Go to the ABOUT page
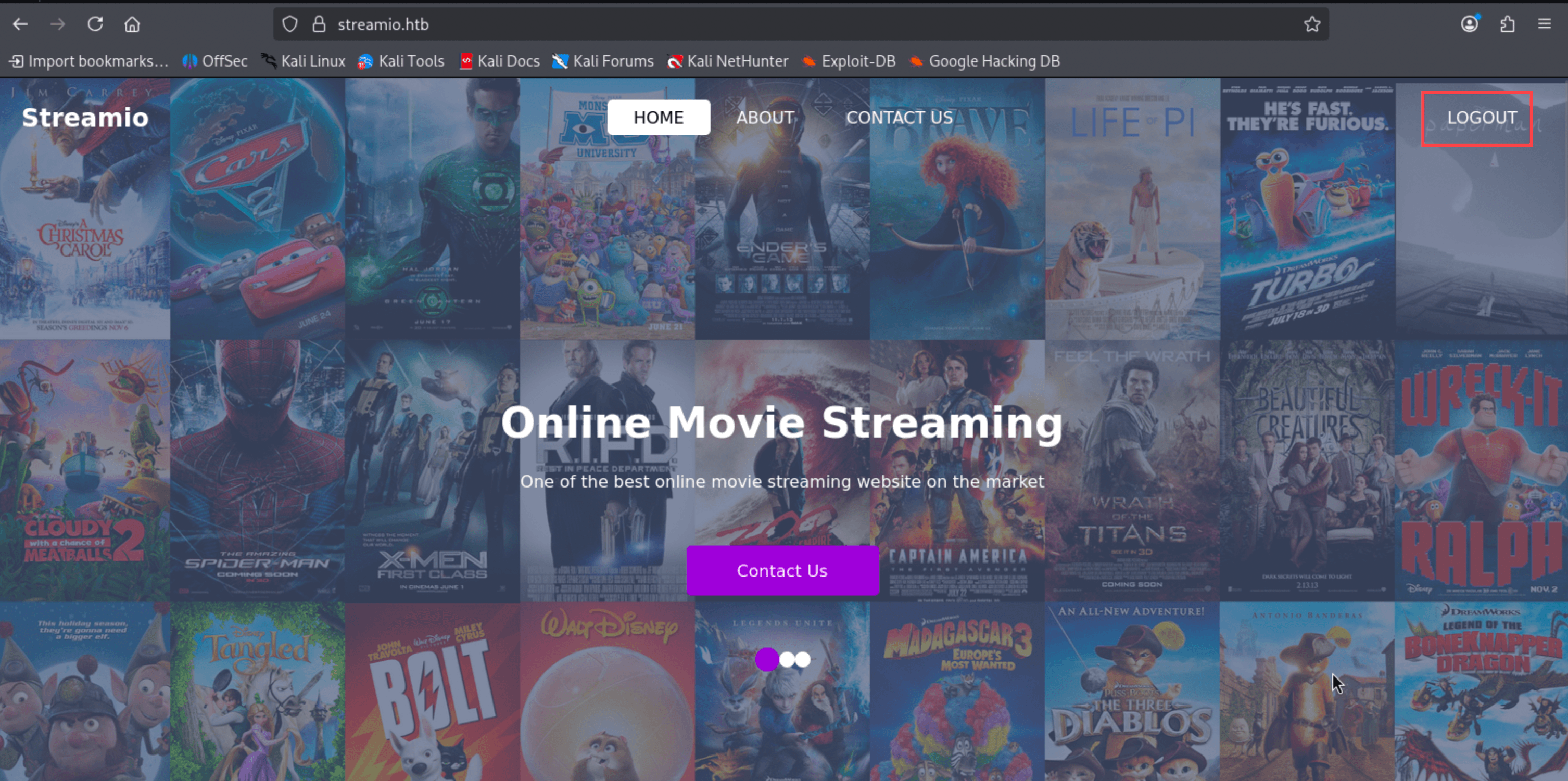This screenshot has width=1568, height=781. (765, 118)
